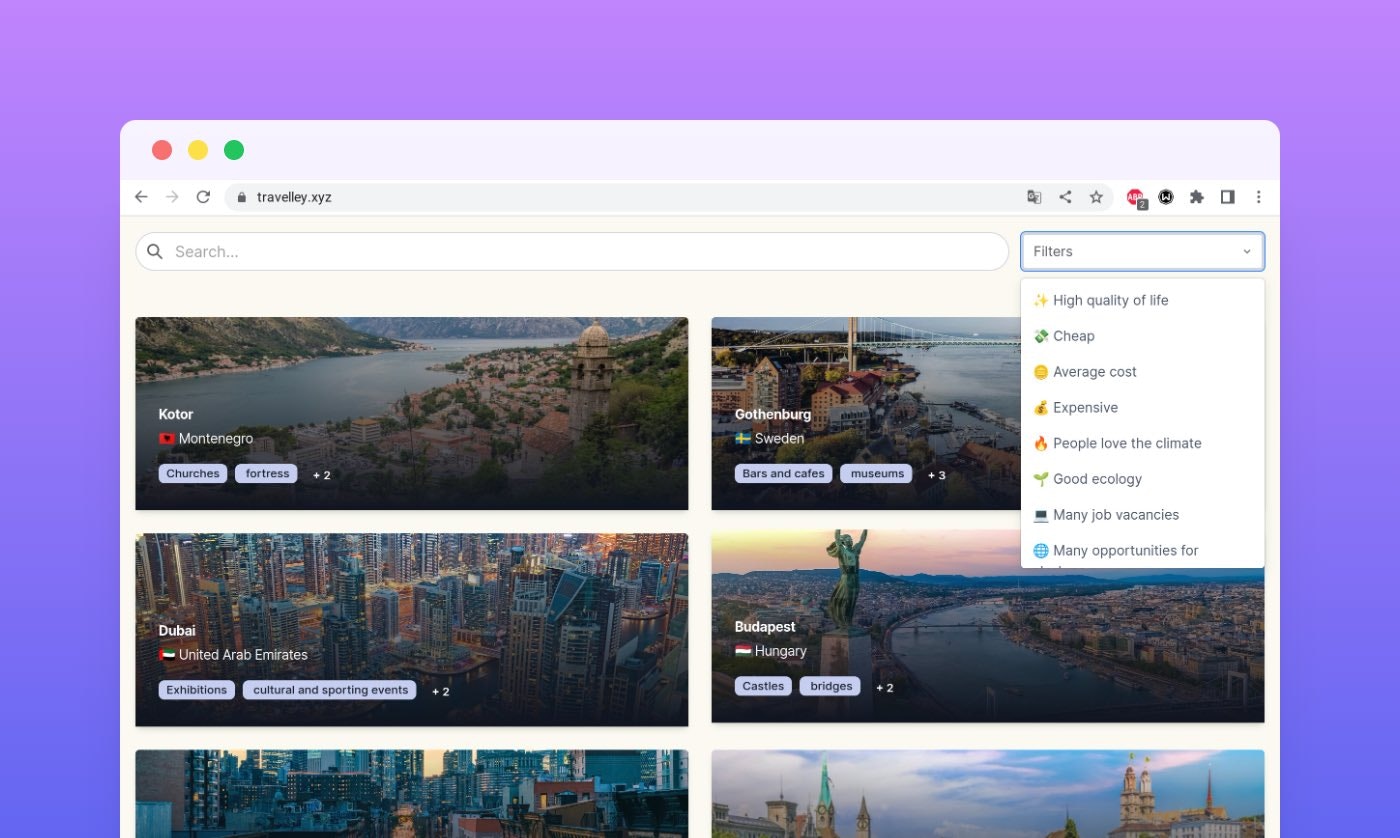The width and height of the screenshot is (1400, 838).
Task: Focus the Search... input field
Action: tap(572, 251)
